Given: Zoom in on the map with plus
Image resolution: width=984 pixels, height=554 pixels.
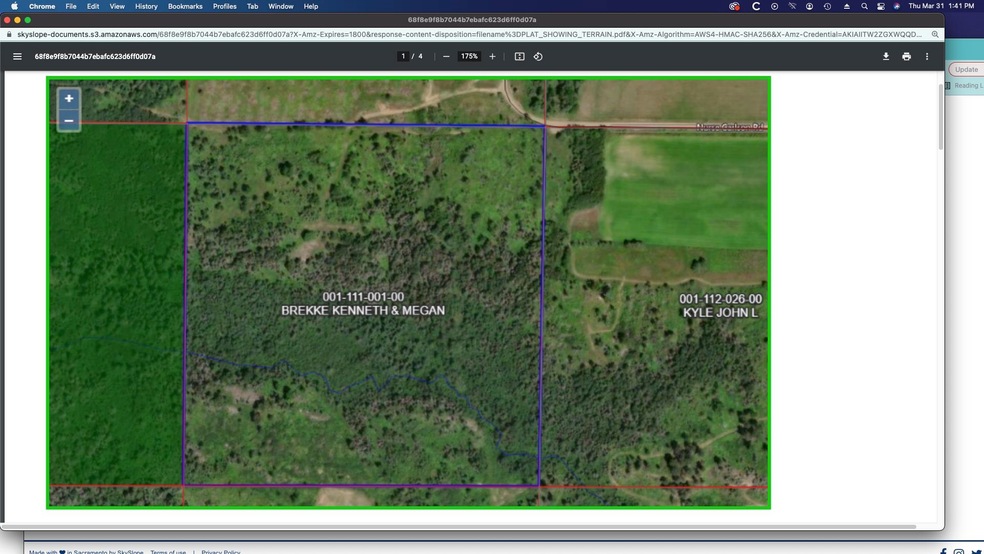Looking at the screenshot, I should (69, 99).
